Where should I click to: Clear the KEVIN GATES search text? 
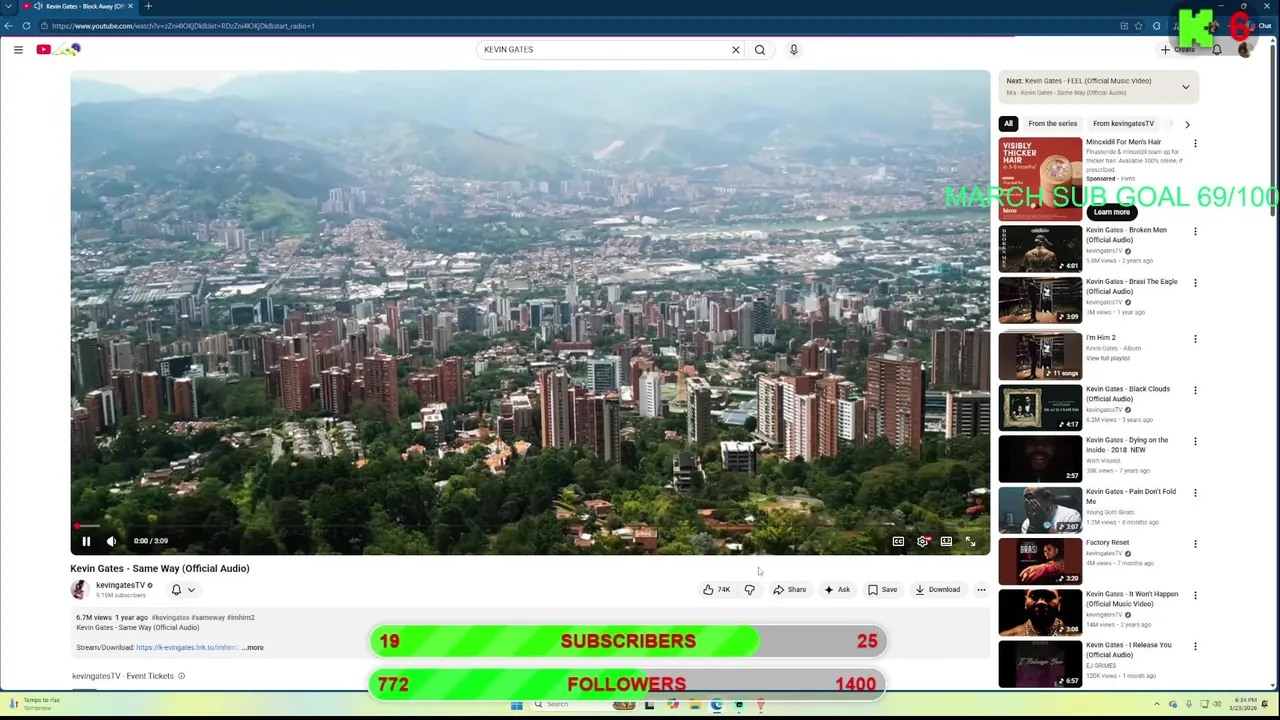point(736,49)
